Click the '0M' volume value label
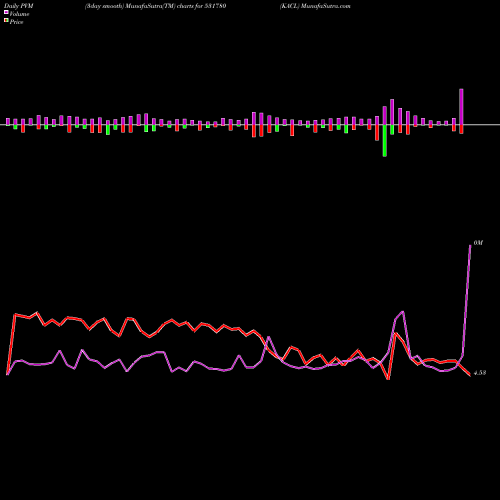This screenshot has width=500, height=500. coord(478,243)
